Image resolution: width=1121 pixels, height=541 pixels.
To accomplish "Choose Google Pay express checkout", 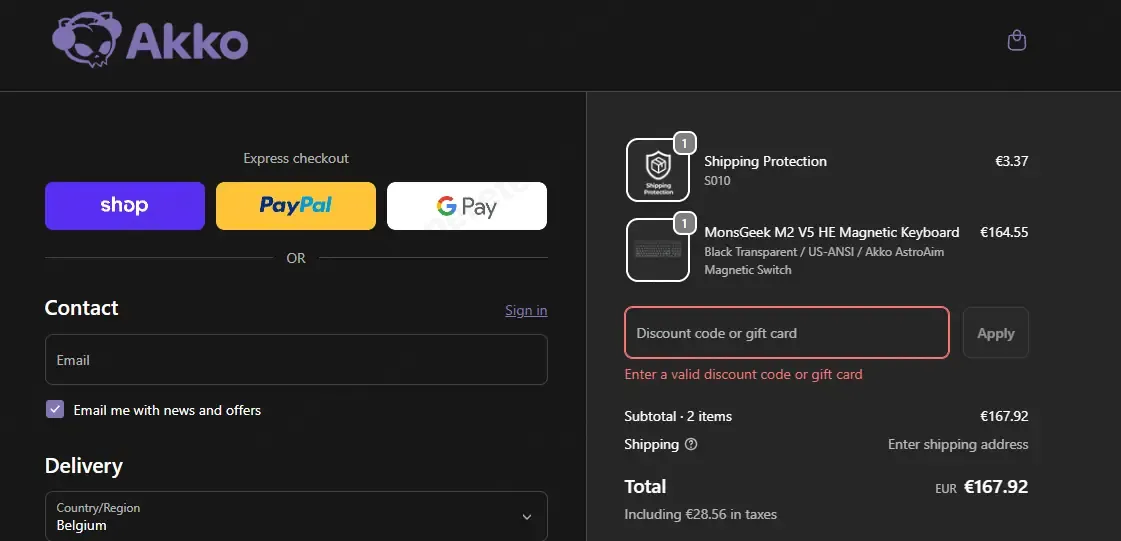I will [467, 206].
